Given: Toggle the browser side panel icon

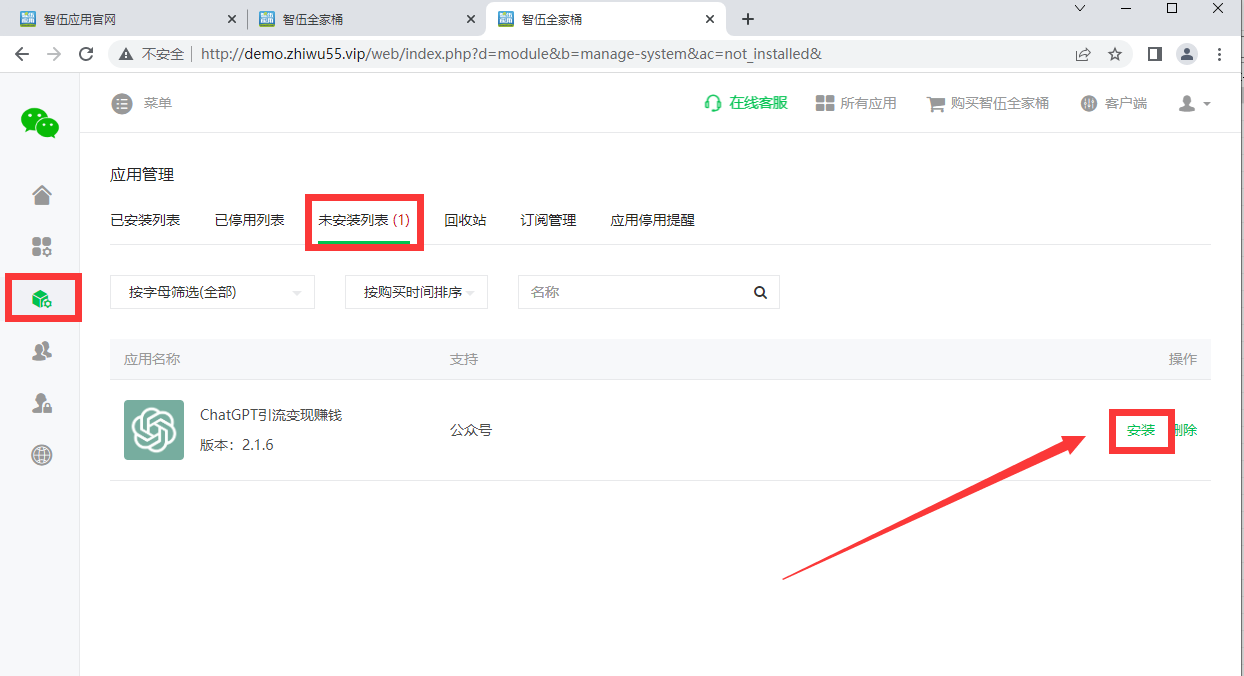Looking at the screenshot, I should tap(1155, 54).
